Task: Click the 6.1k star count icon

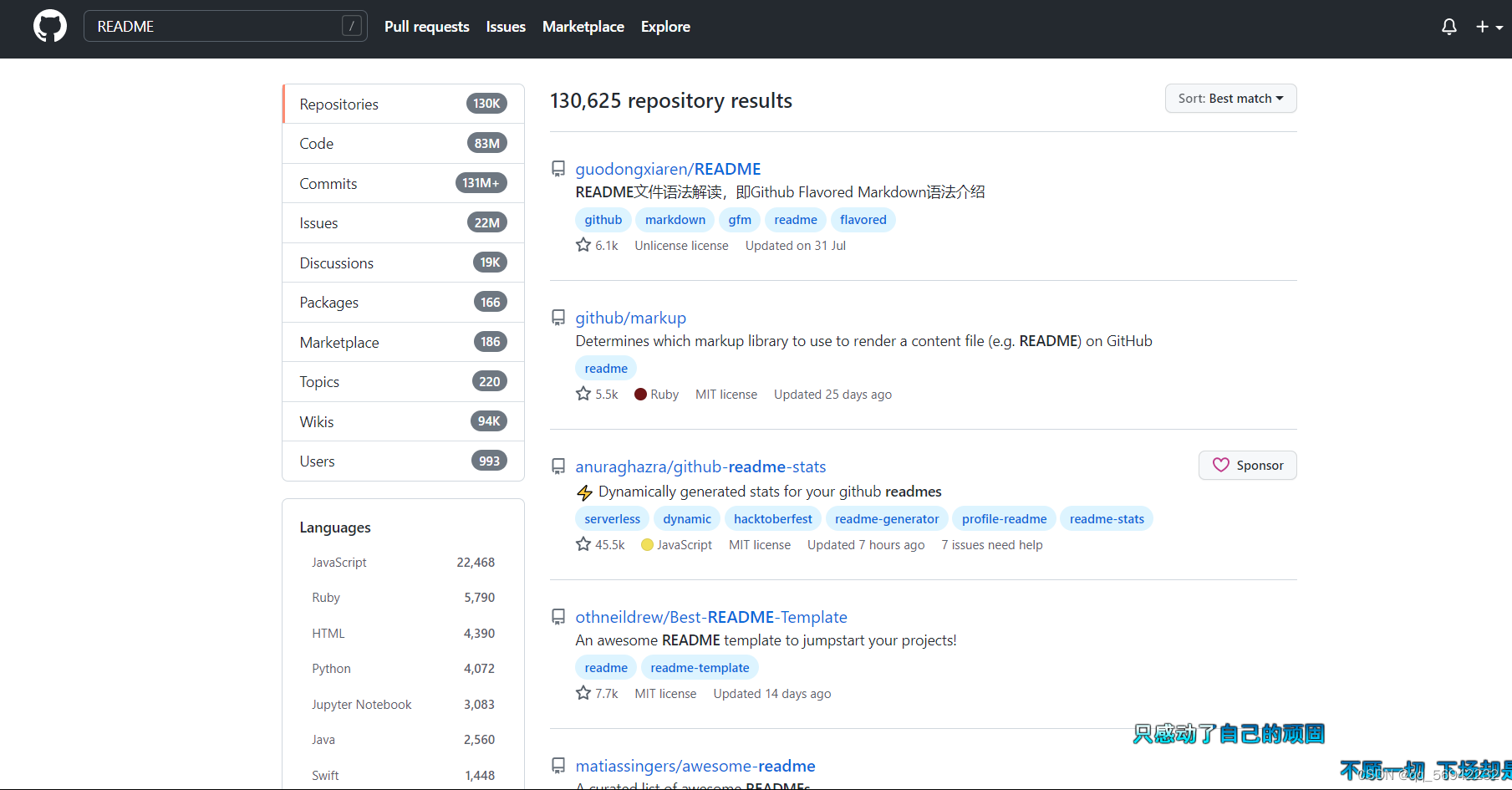Action: (x=583, y=245)
